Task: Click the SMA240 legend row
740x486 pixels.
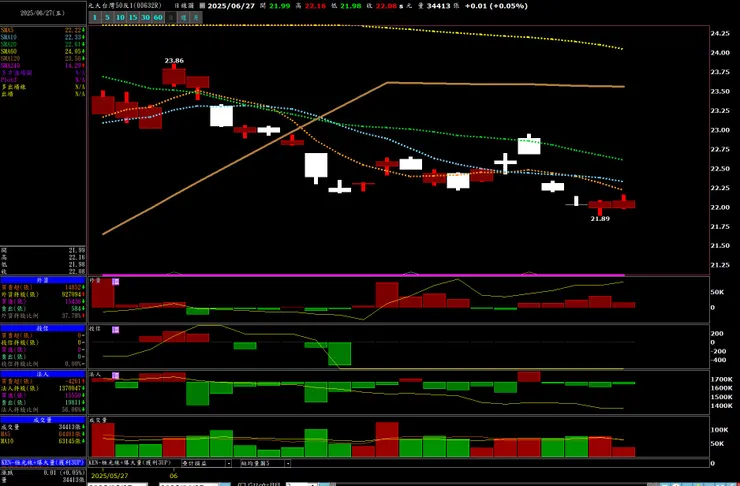Action: tap(43, 66)
